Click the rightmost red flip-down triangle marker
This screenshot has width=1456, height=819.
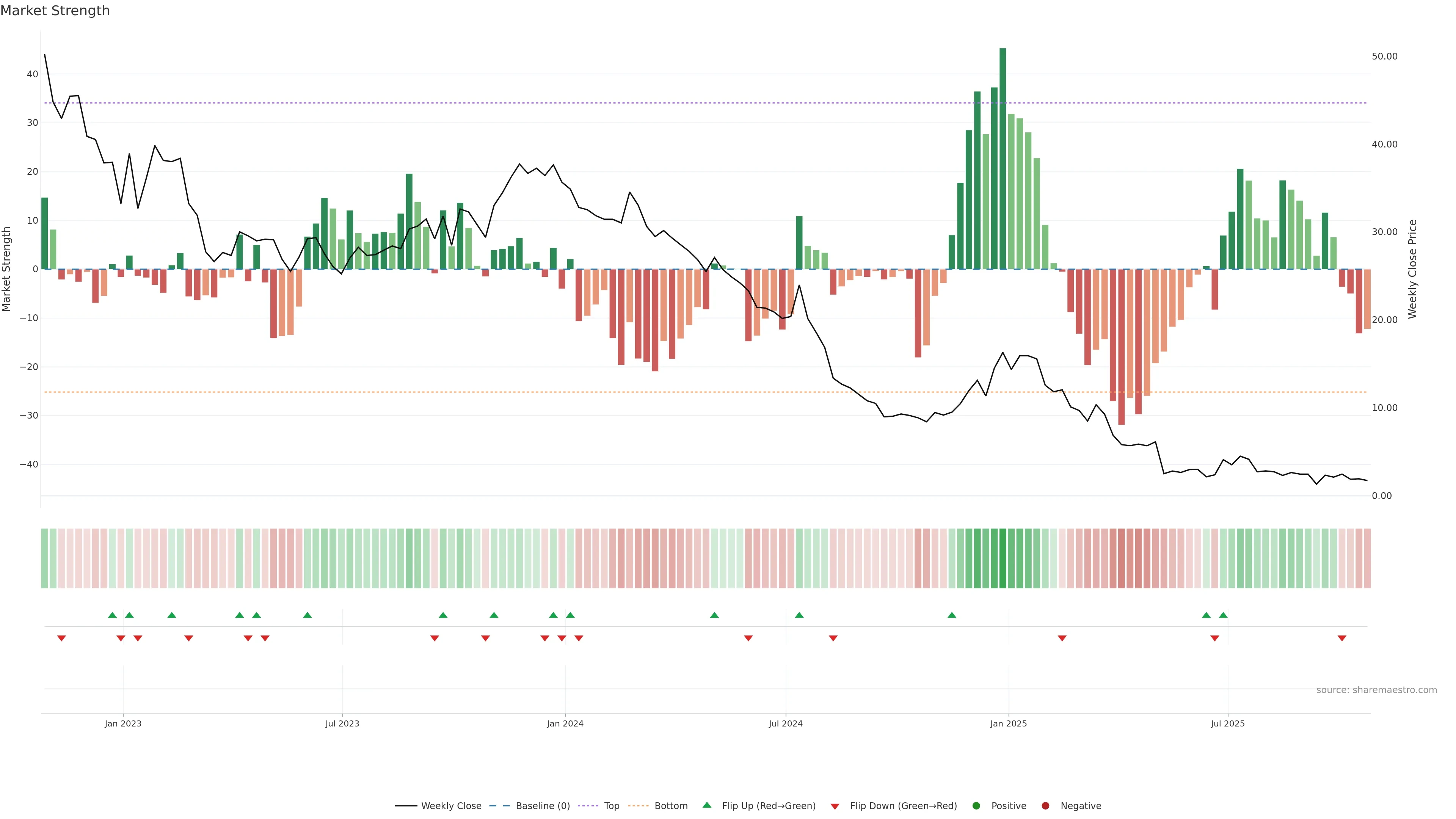pyautogui.click(x=1342, y=638)
